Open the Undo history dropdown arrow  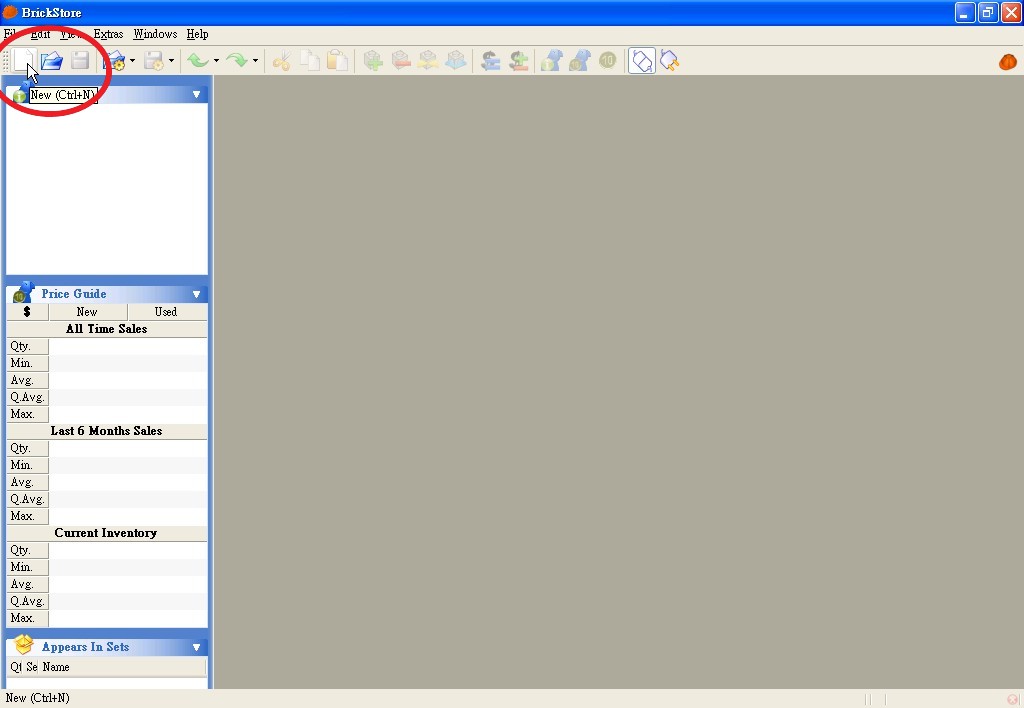click(x=216, y=61)
